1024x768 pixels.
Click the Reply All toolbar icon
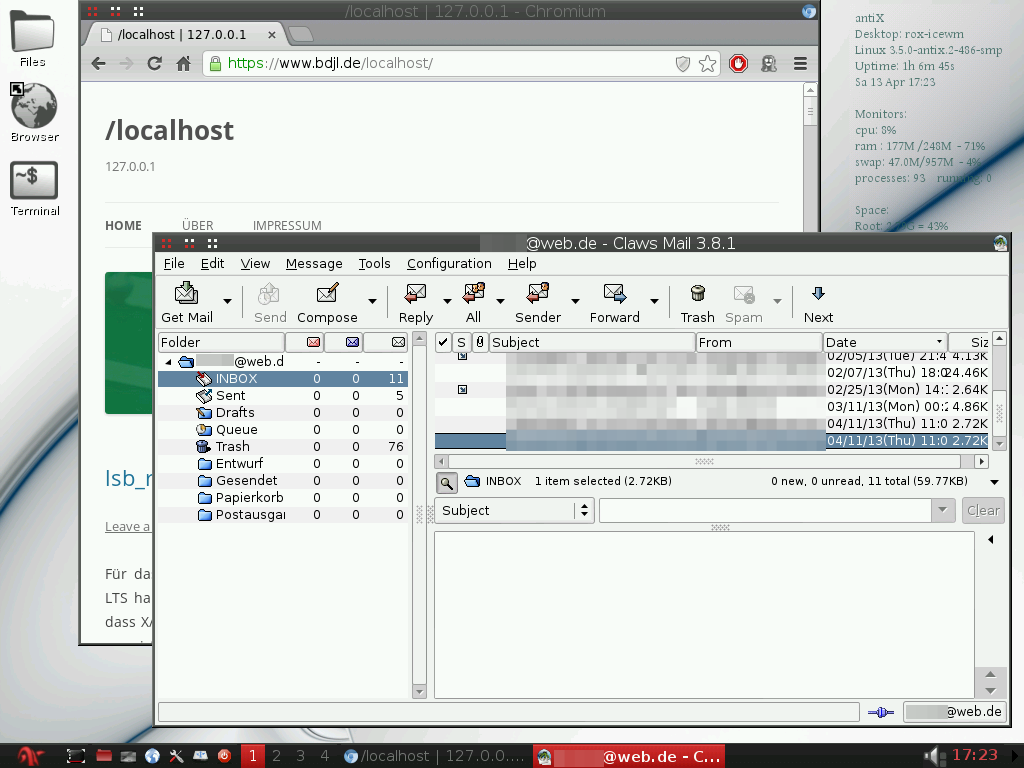click(473, 294)
